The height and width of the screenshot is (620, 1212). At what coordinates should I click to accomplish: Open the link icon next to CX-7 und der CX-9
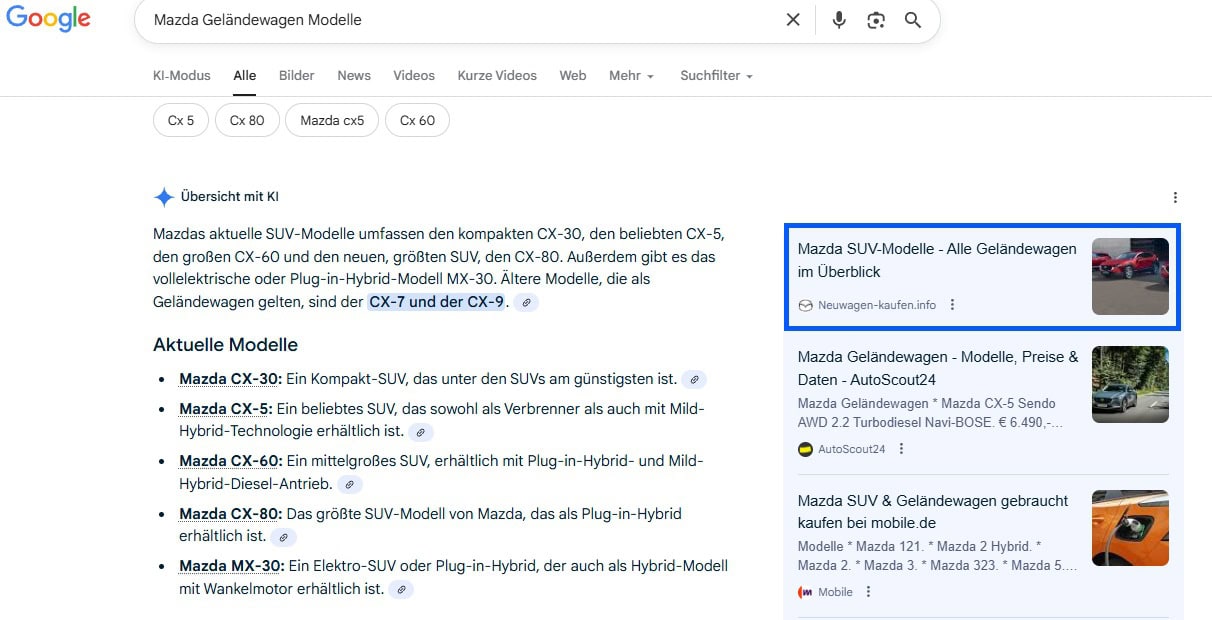tap(525, 301)
